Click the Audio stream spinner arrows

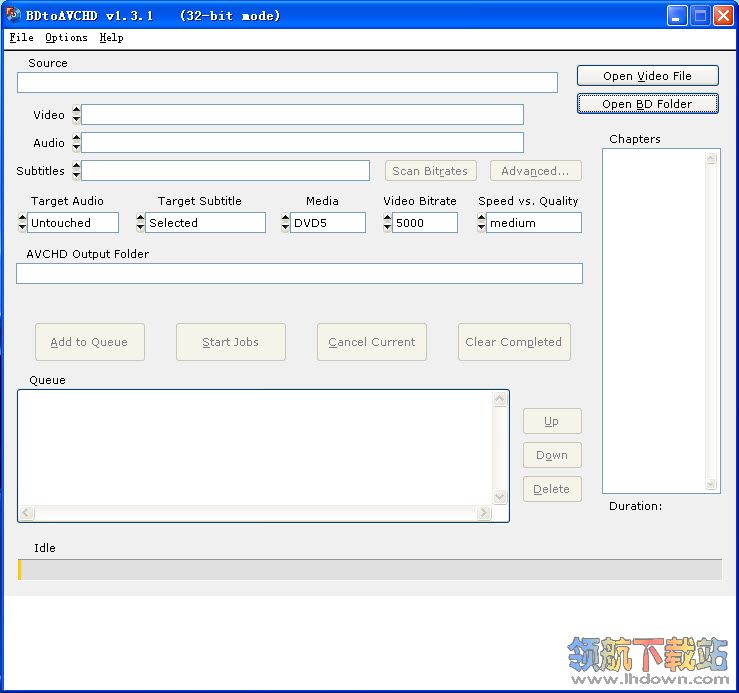pyautogui.click(x=76, y=142)
